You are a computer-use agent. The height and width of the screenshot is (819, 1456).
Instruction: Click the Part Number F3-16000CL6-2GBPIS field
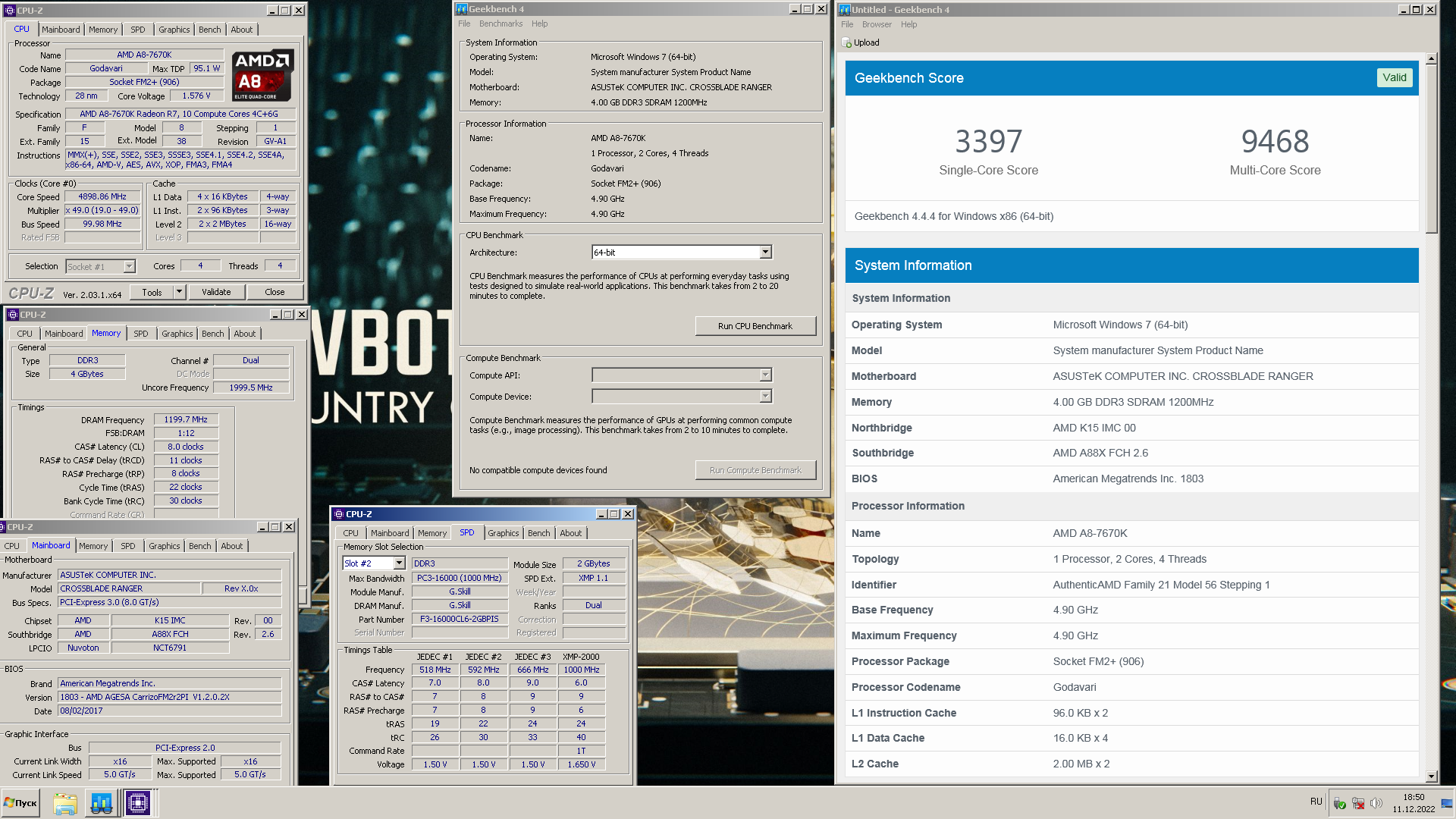460,619
